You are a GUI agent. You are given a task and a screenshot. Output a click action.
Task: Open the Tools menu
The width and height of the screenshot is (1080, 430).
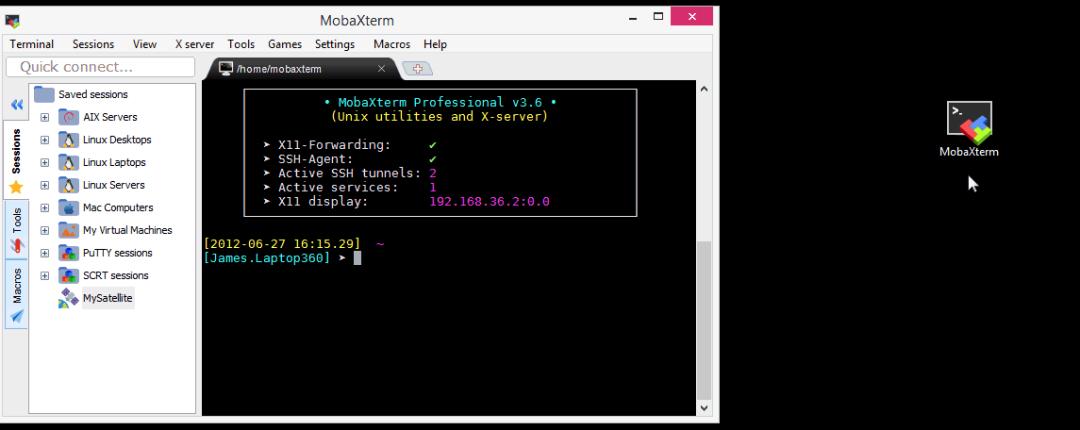(x=241, y=44)
